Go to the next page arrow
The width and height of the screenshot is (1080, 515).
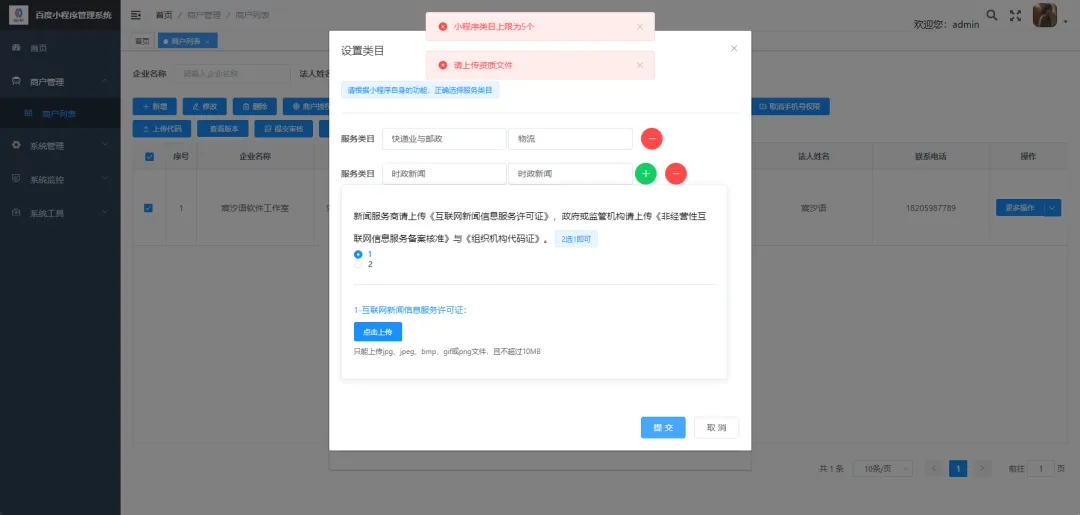click(983, 469)
